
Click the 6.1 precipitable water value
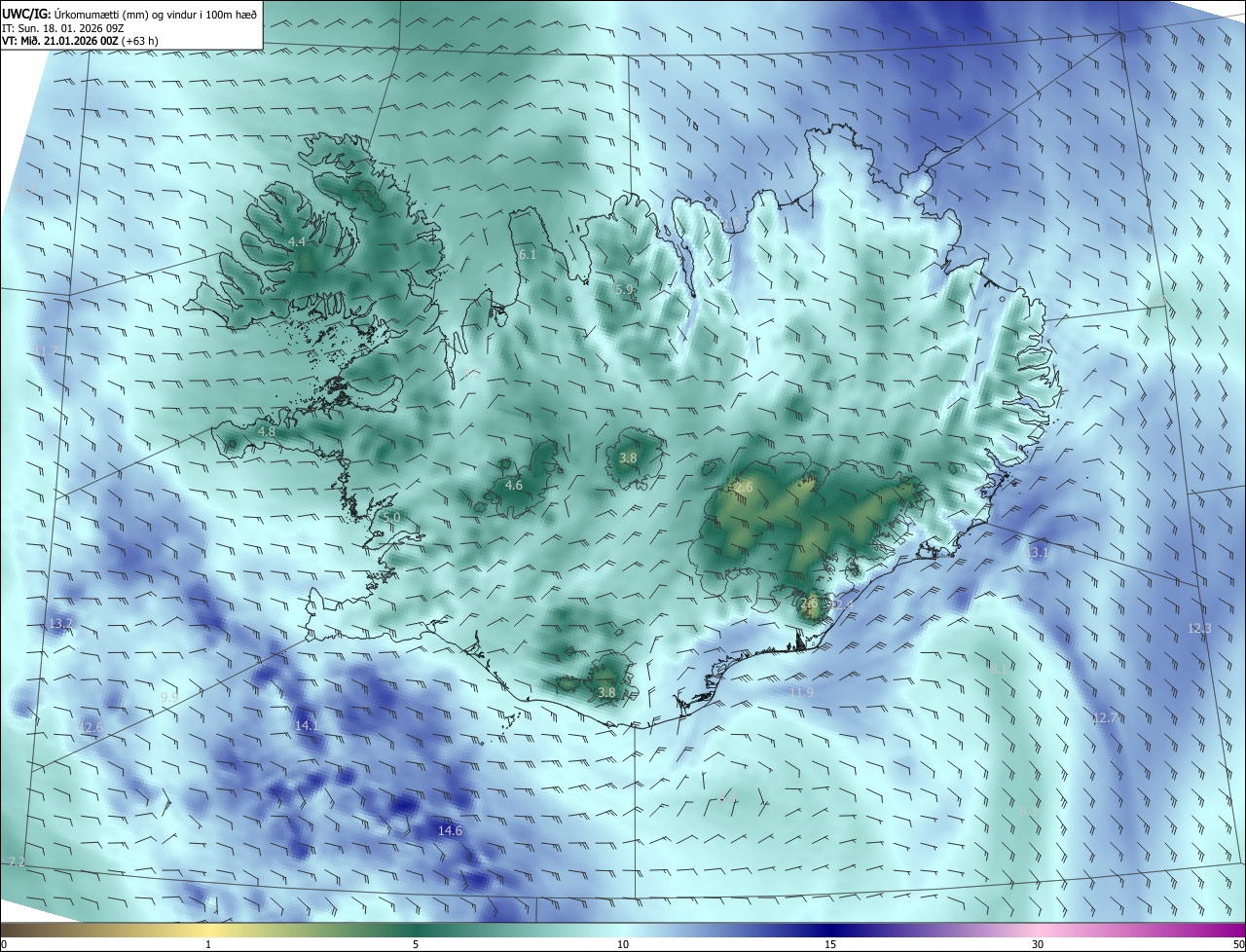528,254
